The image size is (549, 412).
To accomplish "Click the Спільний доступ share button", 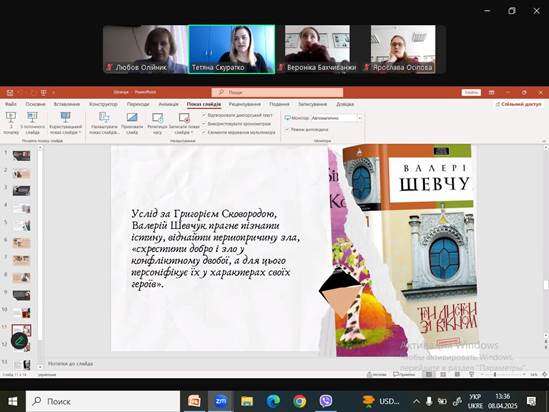I will (x=519, y=104).
